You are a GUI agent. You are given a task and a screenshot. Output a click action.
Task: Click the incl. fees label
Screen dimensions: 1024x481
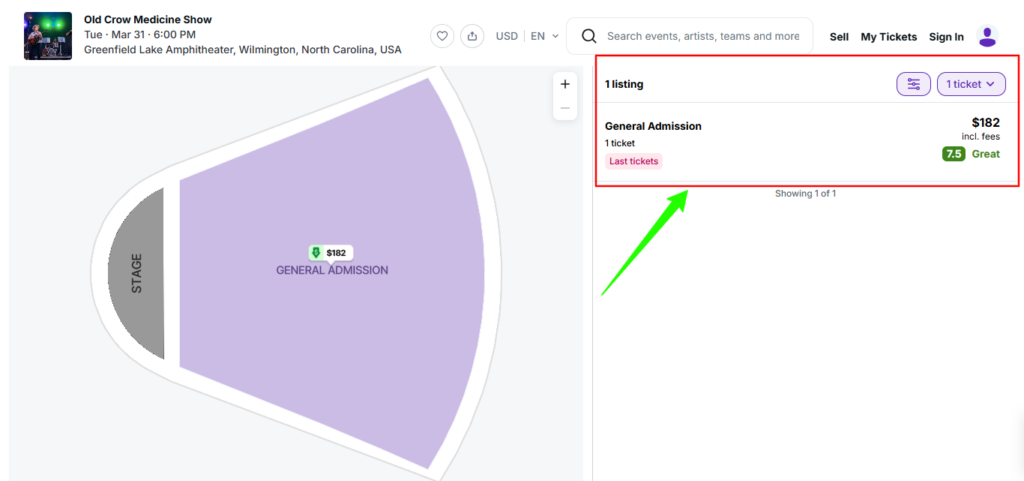point(980,136)
